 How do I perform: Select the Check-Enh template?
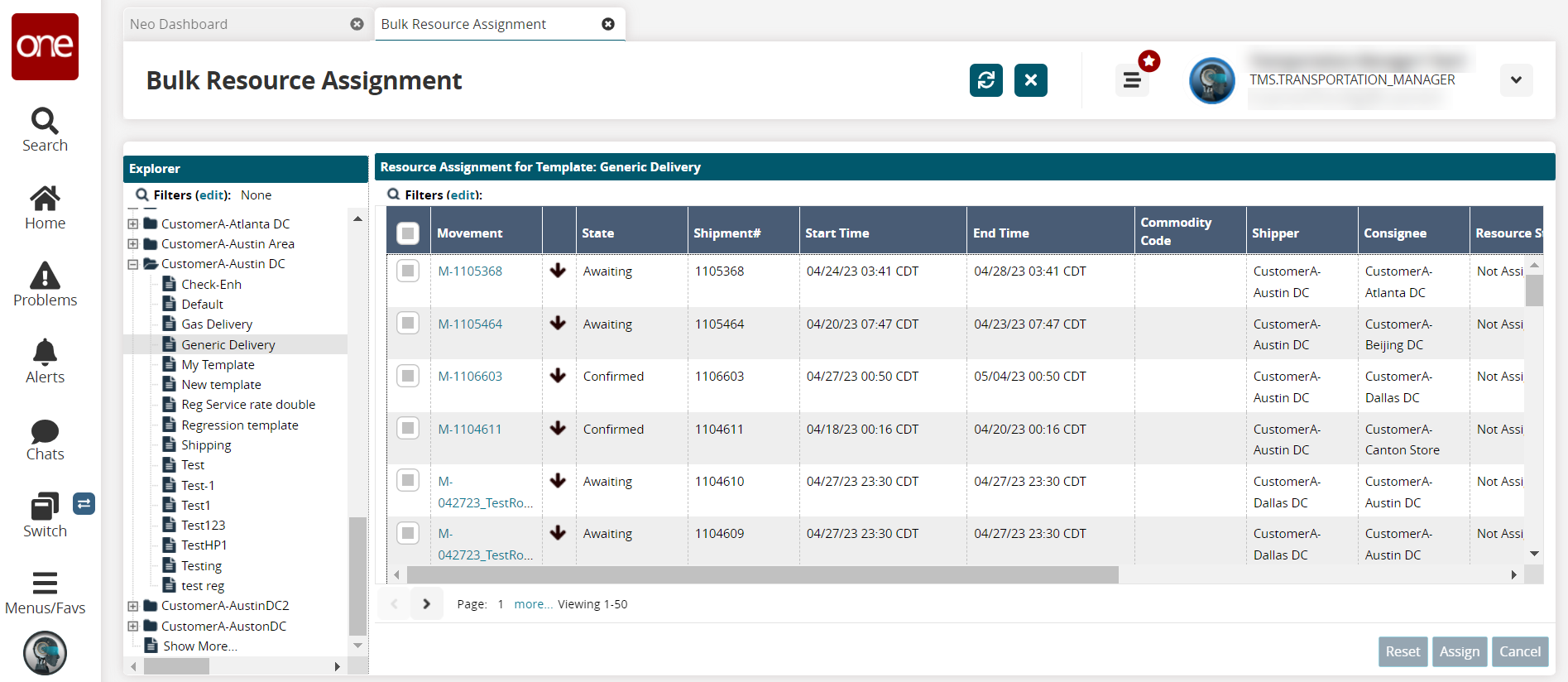coord(211,284)
